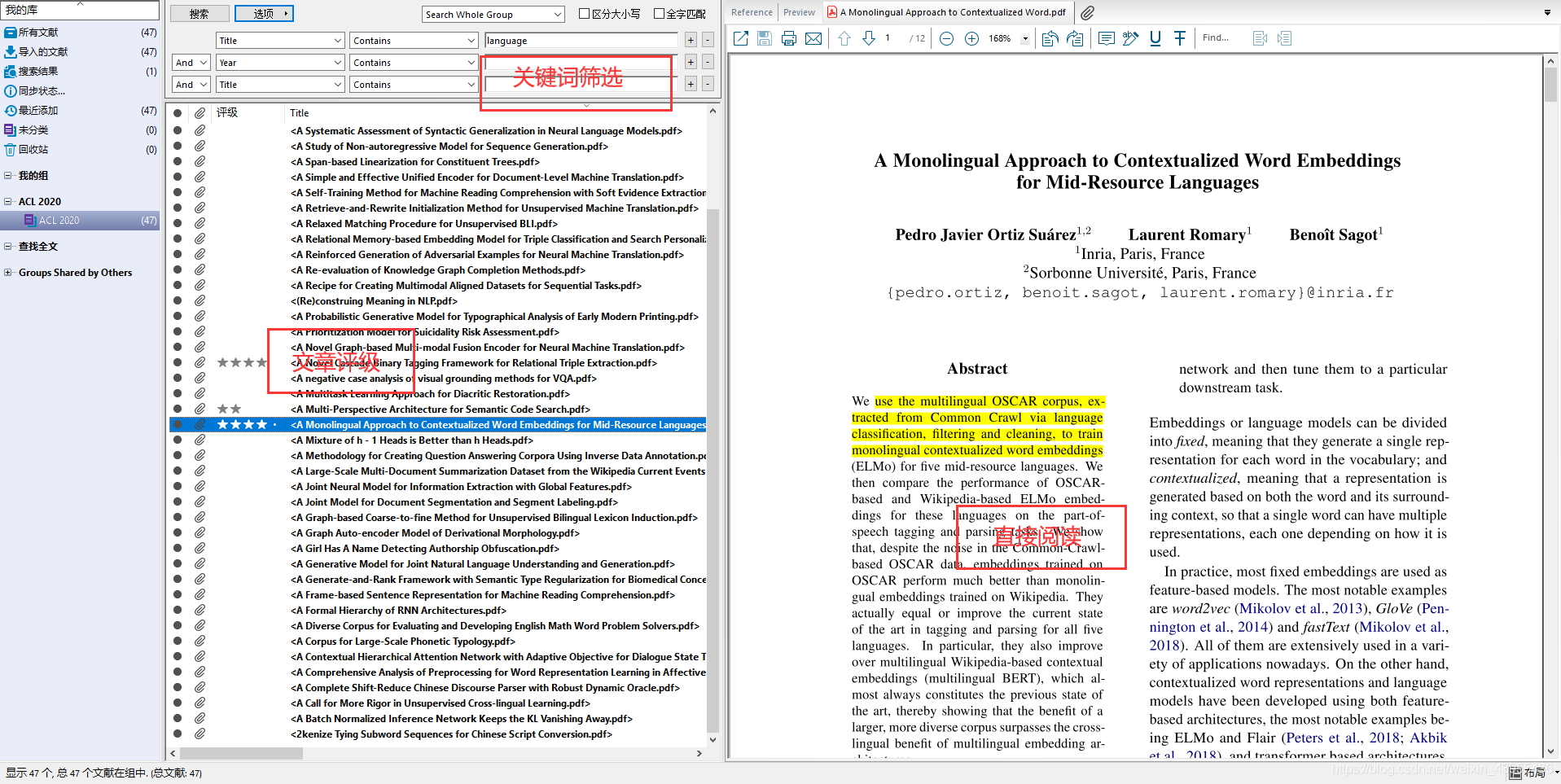Add row after Year with plus button

click(691, 62)
